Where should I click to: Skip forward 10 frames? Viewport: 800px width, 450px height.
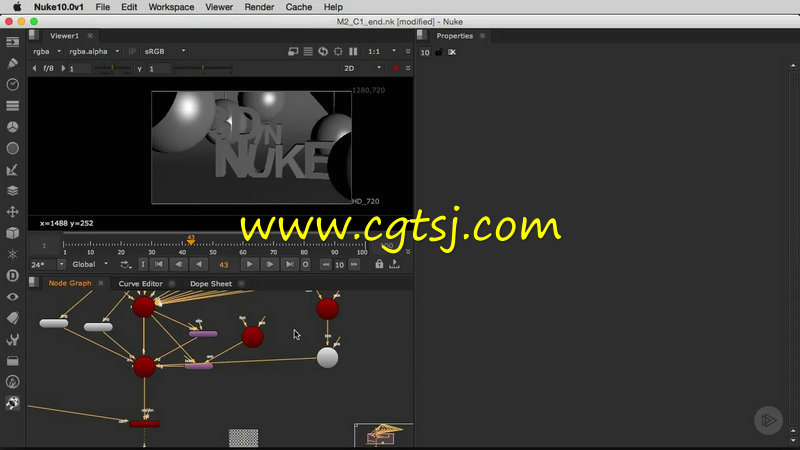click(354, 264)
